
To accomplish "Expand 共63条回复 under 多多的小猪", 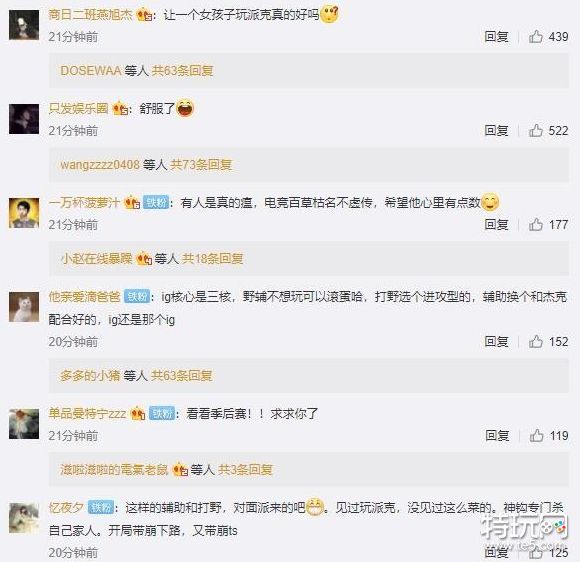I will [182, 376].
